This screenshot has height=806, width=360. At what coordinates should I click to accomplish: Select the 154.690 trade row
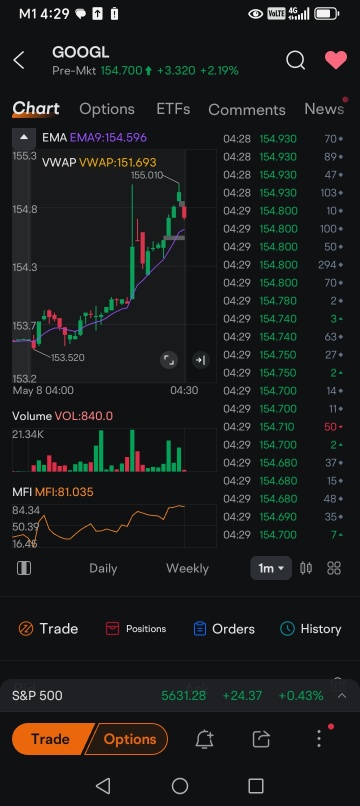click(x=283, y=517)
